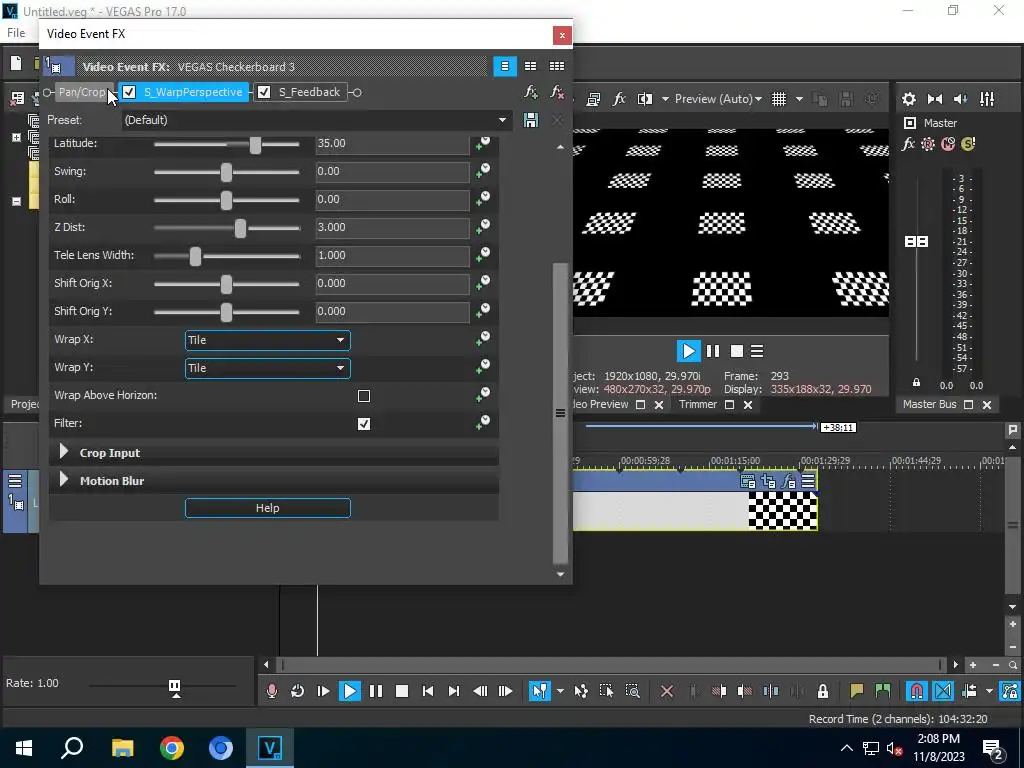The image size is (1024, 768).
Task: Enable the S_WarpPerspective effect checkbox
Action: [x=129, y=92]
